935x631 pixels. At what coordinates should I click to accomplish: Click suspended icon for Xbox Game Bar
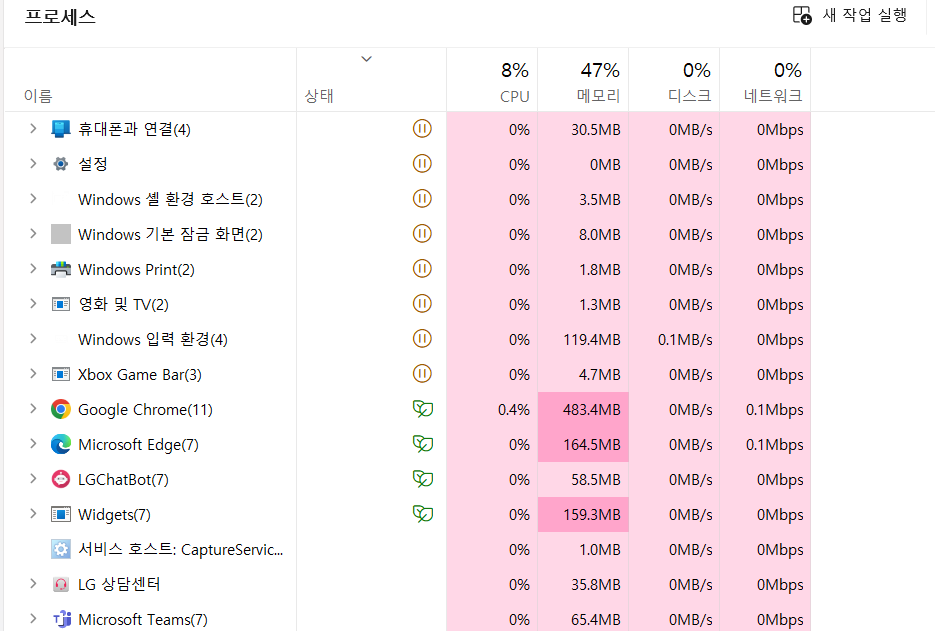(422, 374)
